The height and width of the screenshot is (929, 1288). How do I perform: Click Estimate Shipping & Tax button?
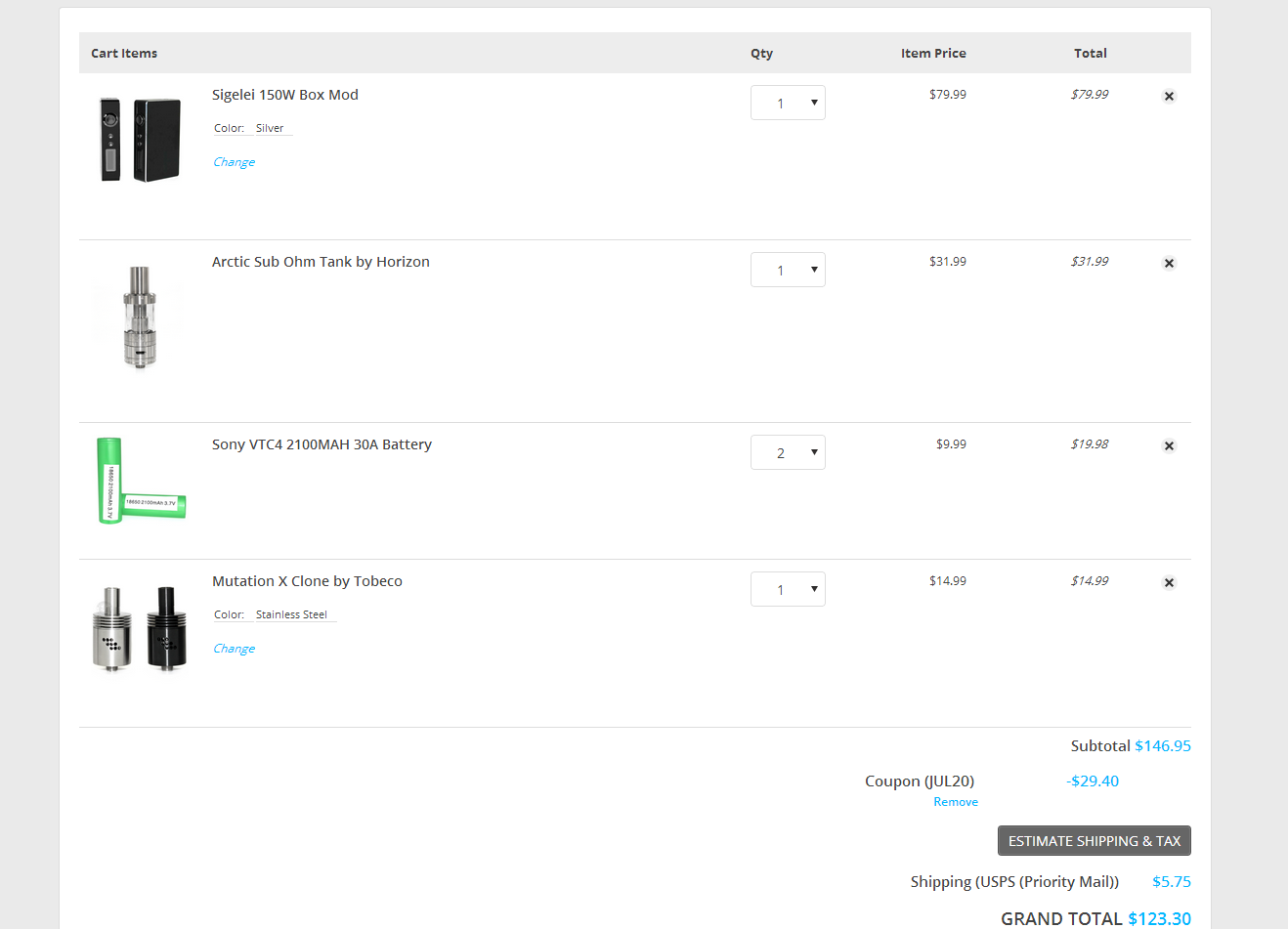(1095, 841)
